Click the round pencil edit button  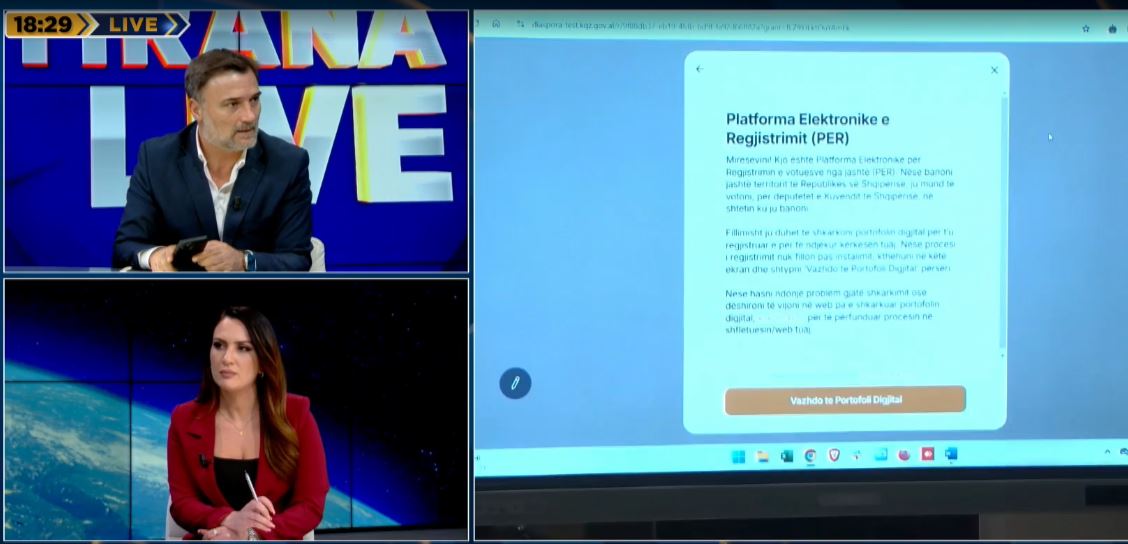click(x=515, y=383)
